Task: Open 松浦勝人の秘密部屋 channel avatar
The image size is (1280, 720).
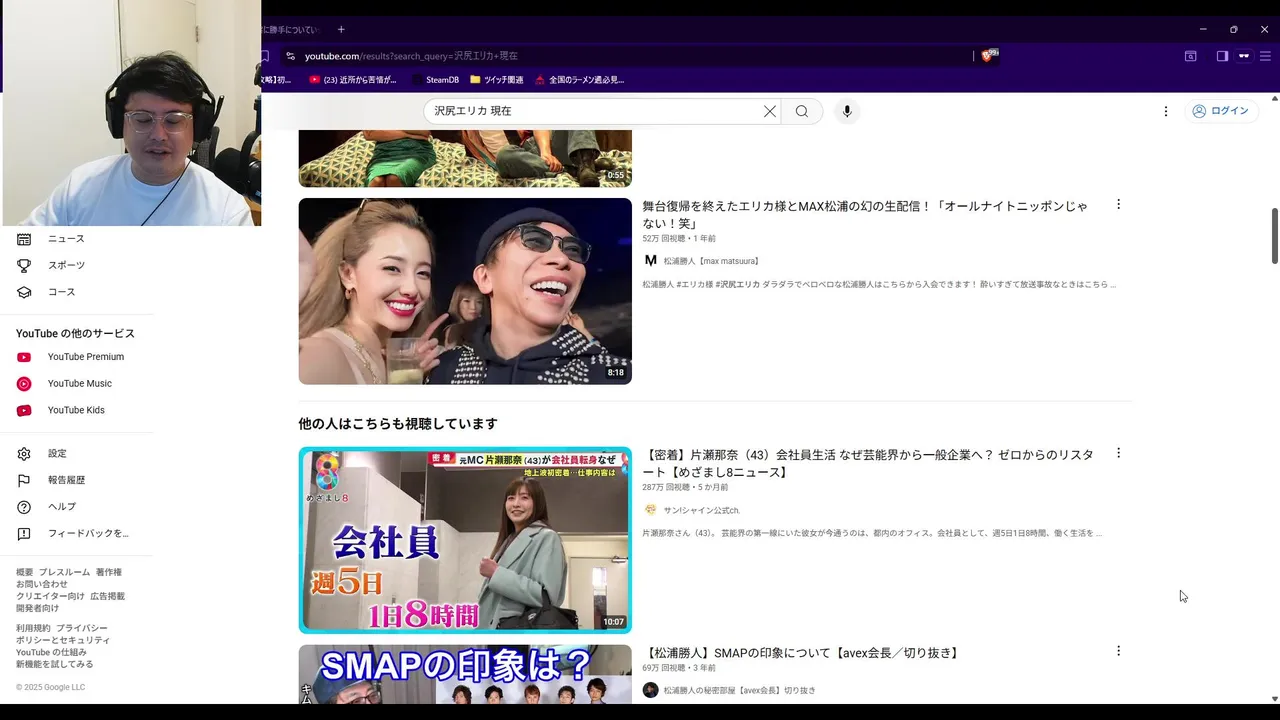Action: coord(651,690)
